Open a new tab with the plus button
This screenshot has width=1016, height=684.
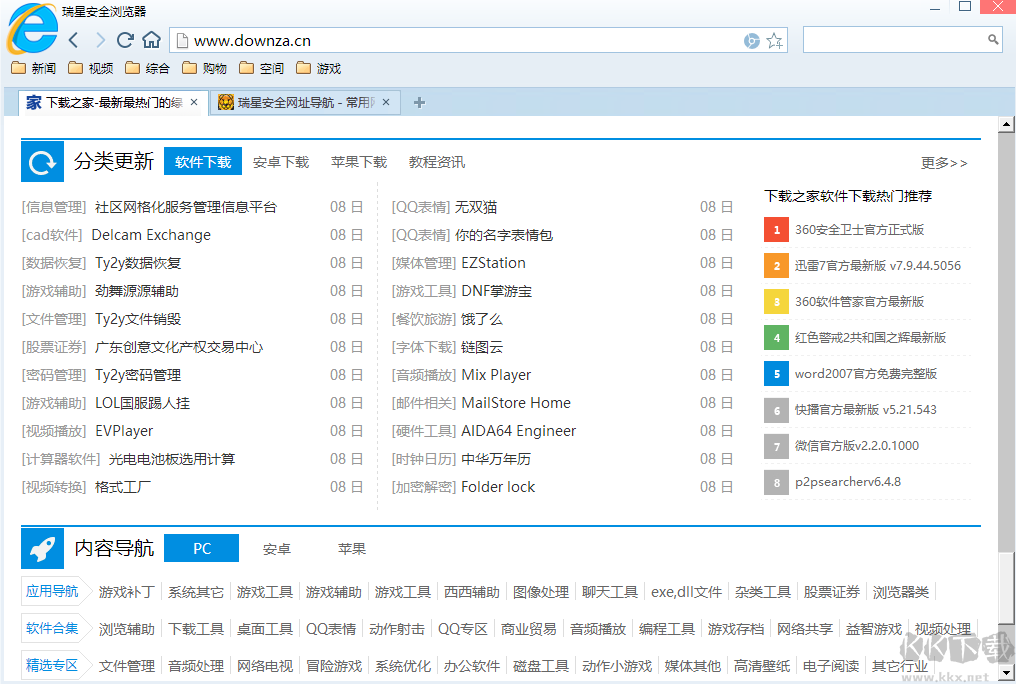pyautogui.click(x=418, y=102)
